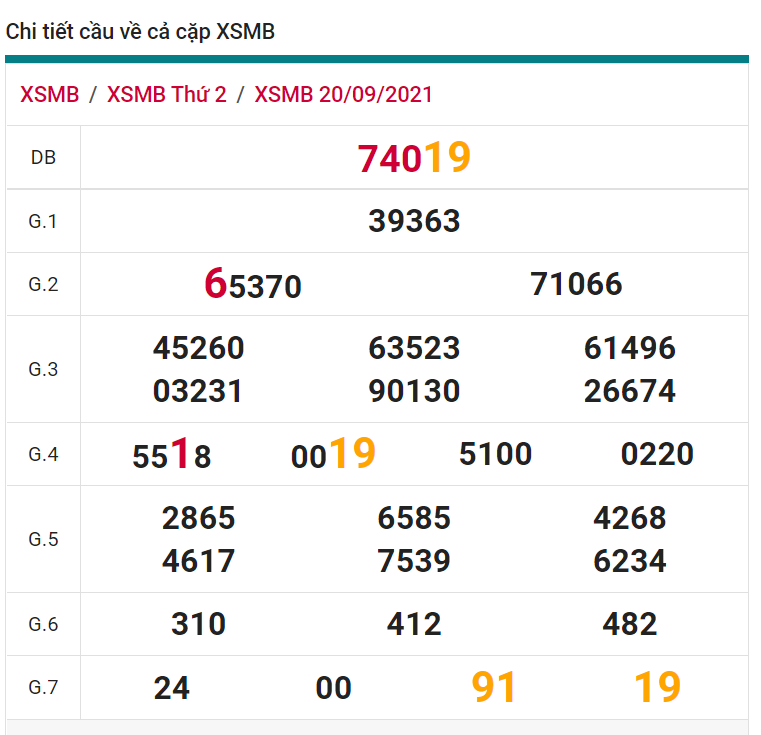Click the G.2 number 65370

coord(253,285)
